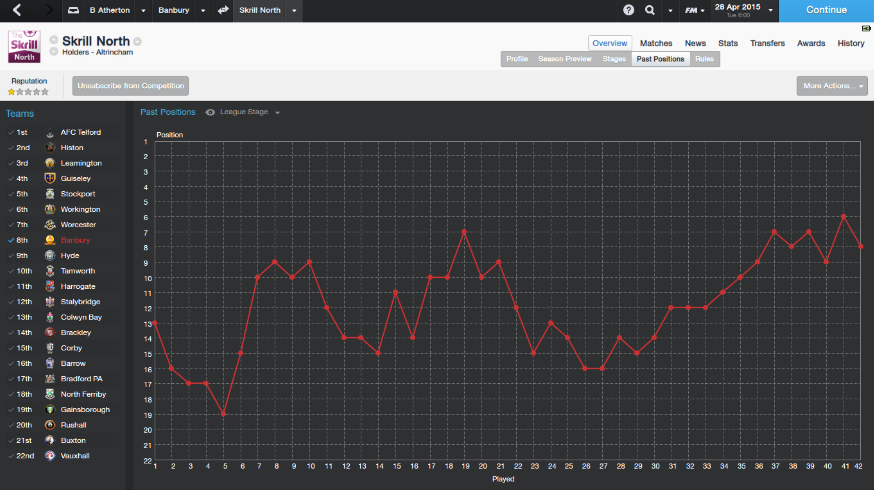
Task: Click Tamworth club badge
Action: 50,271
